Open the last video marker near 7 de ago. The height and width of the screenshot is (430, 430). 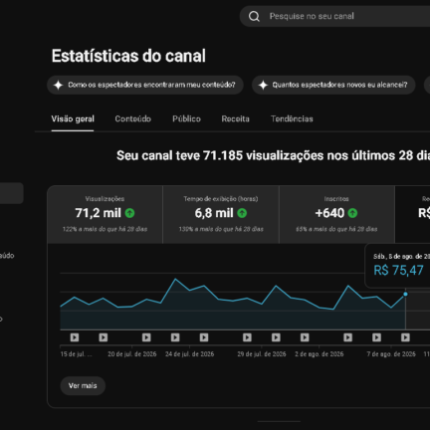405,338
